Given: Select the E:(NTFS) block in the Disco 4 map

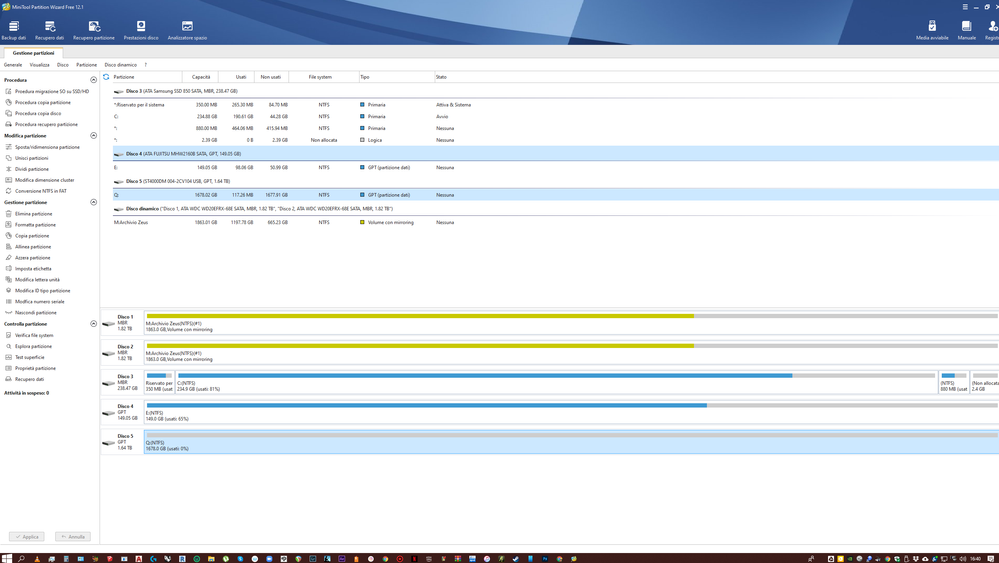Looking at the screenshot, I should tap(571, 412).
